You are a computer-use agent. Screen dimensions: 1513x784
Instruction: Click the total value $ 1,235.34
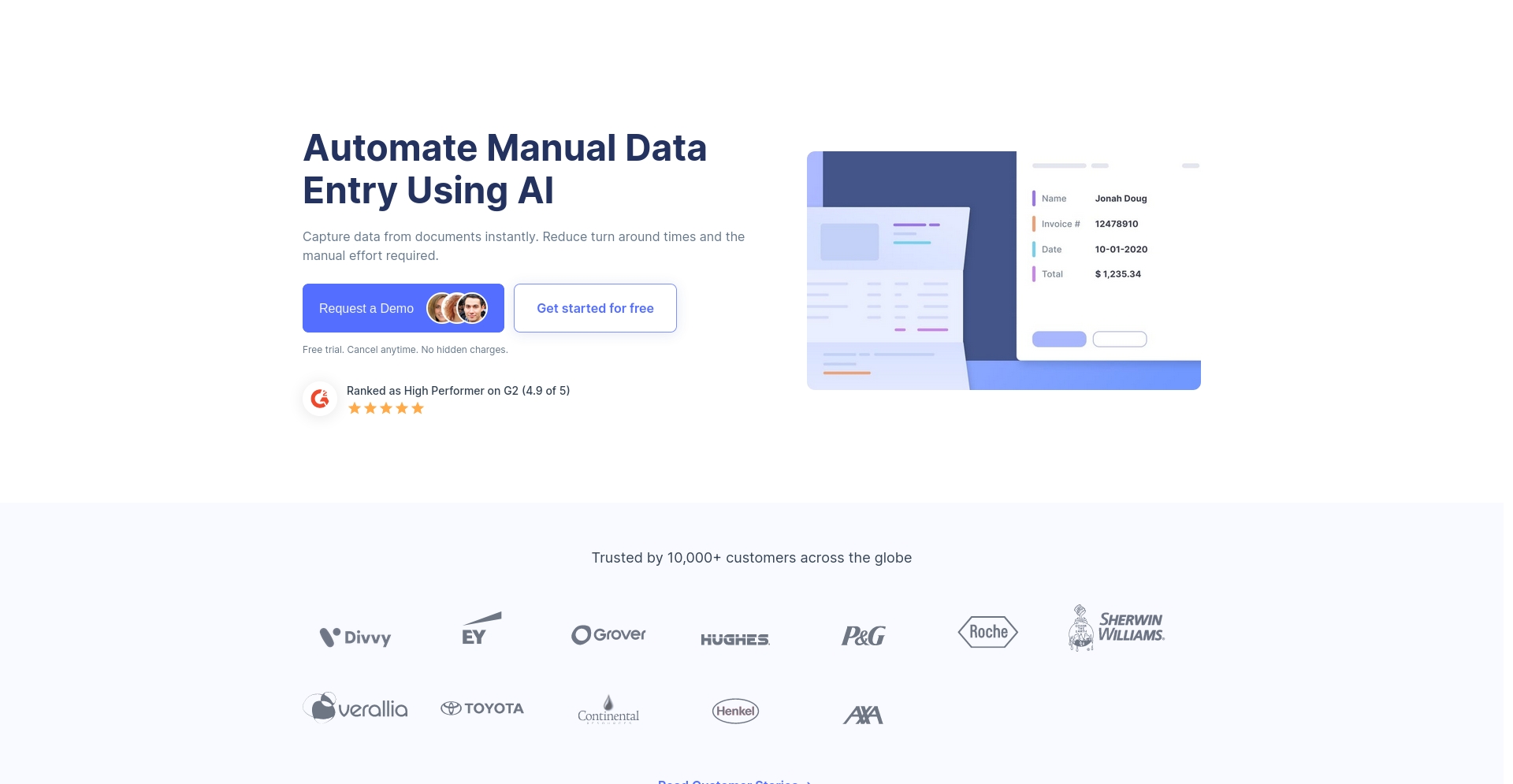(x=1118, y=274)
